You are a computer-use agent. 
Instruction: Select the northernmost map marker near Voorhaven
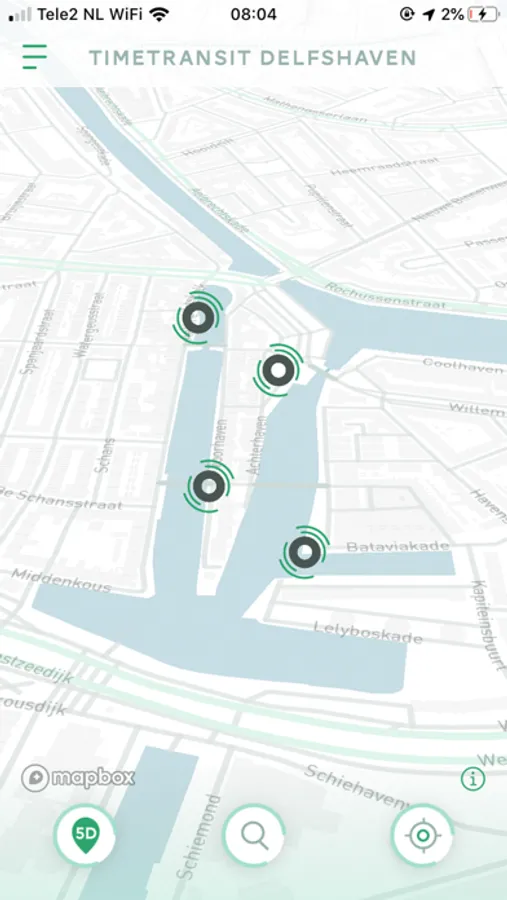199,317
